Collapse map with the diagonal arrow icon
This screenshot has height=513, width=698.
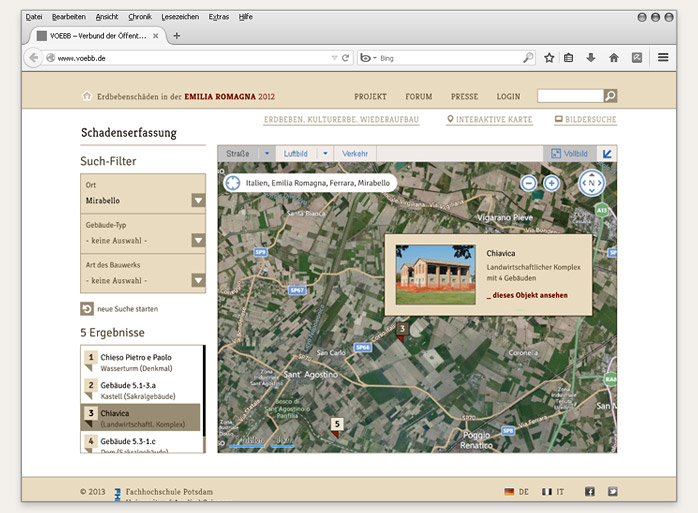tap(607, 154)
